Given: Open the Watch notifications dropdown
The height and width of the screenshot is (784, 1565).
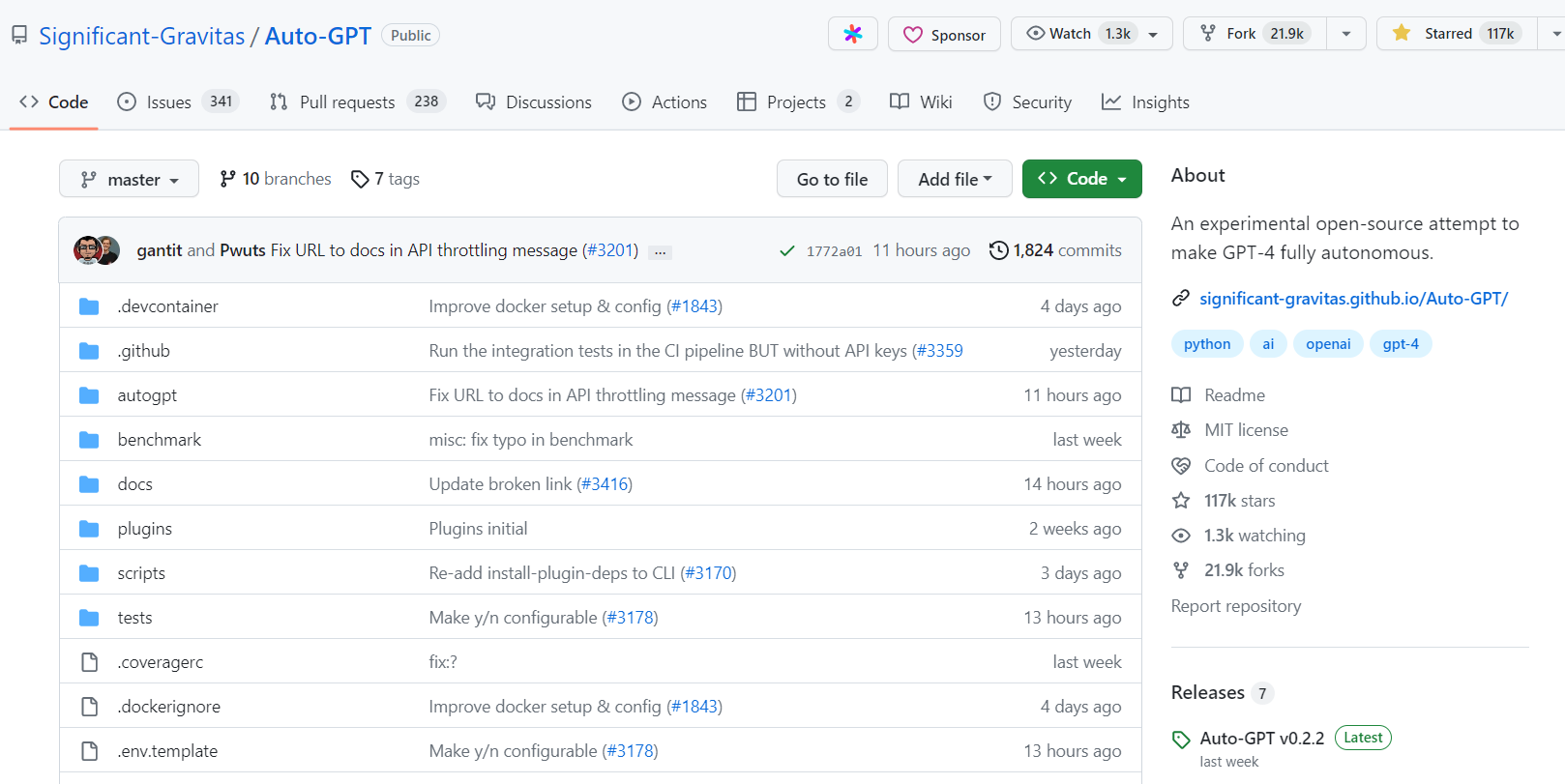Looking at the screenshot, I should point(1091,34).
